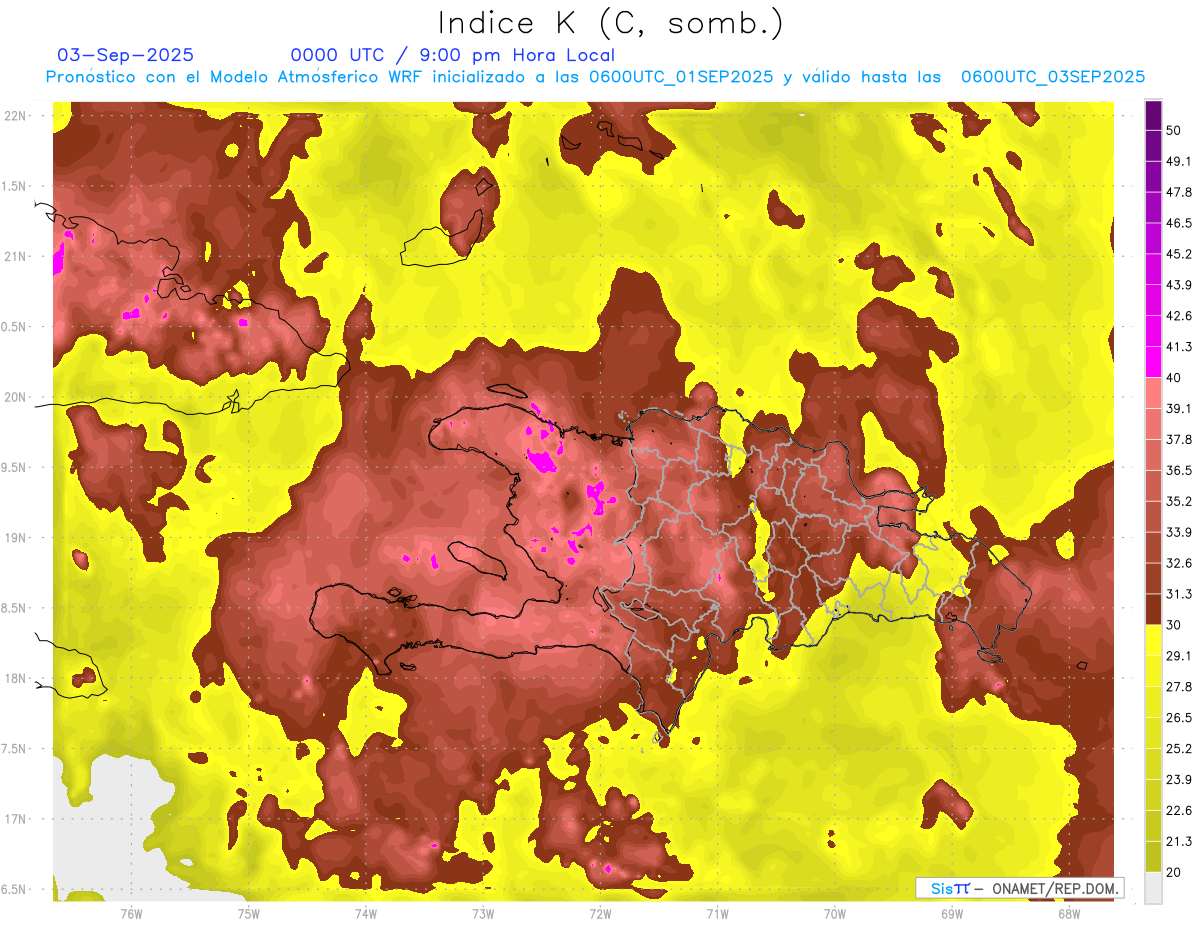Select the date text "03-Sep-2025"
1200x927 pixels.
click(126, 55)
